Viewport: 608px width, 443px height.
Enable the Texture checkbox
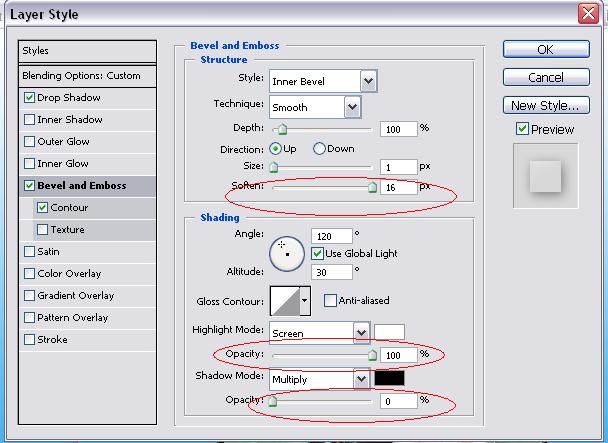pyautogui.click(x=43, y=230)
